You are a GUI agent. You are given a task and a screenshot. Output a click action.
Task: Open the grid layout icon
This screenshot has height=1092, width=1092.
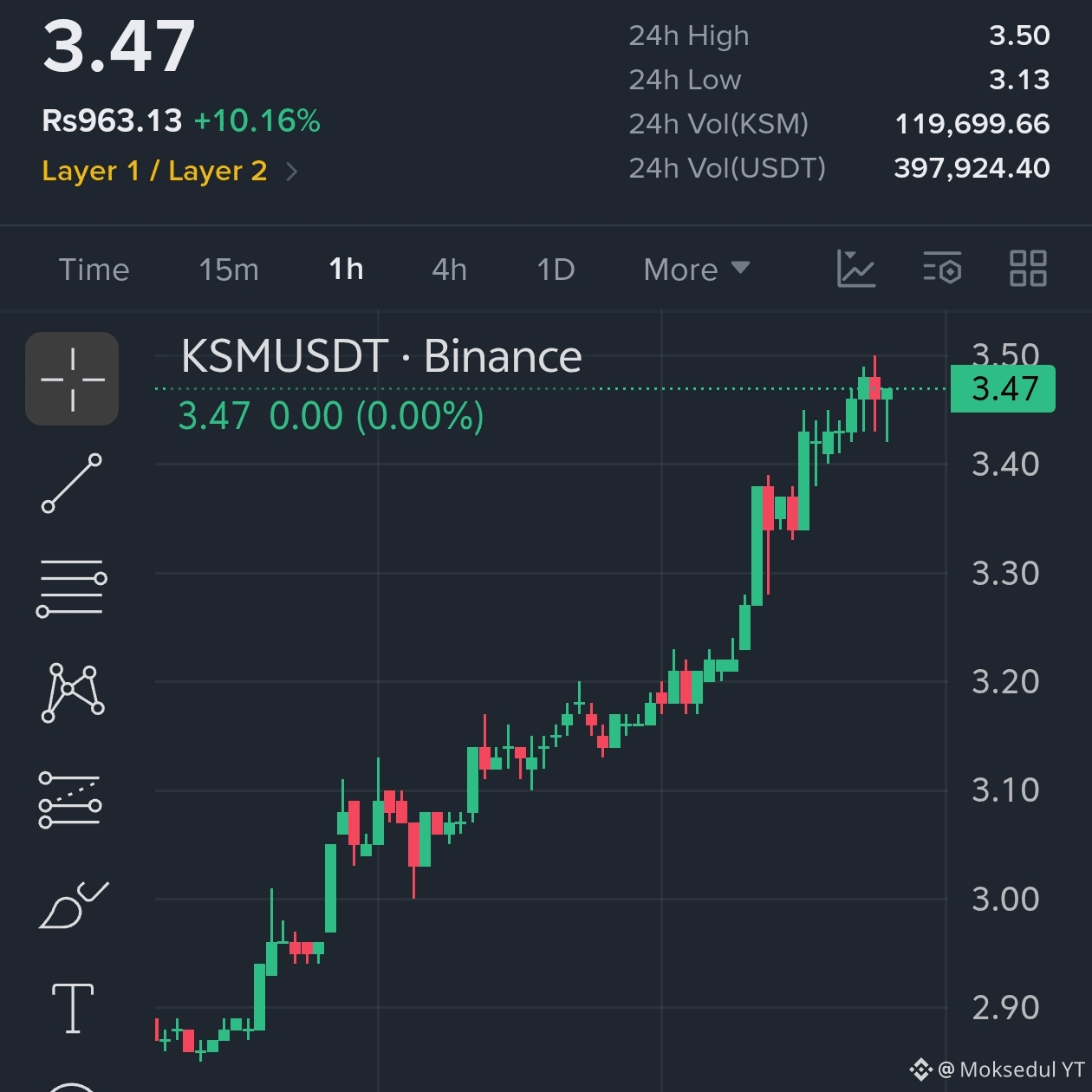pos(1029,269)
